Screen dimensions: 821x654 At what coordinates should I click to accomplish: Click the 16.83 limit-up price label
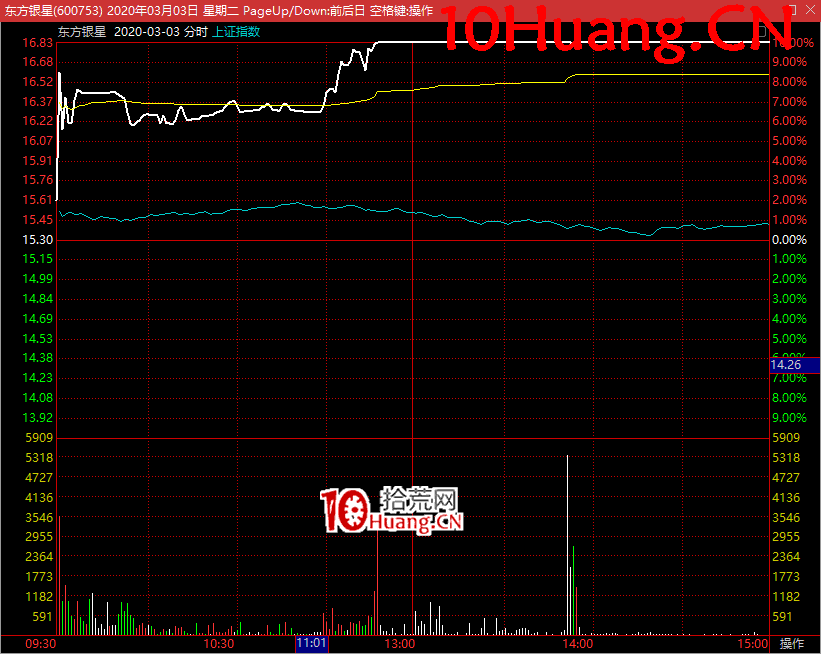[38, 43]
